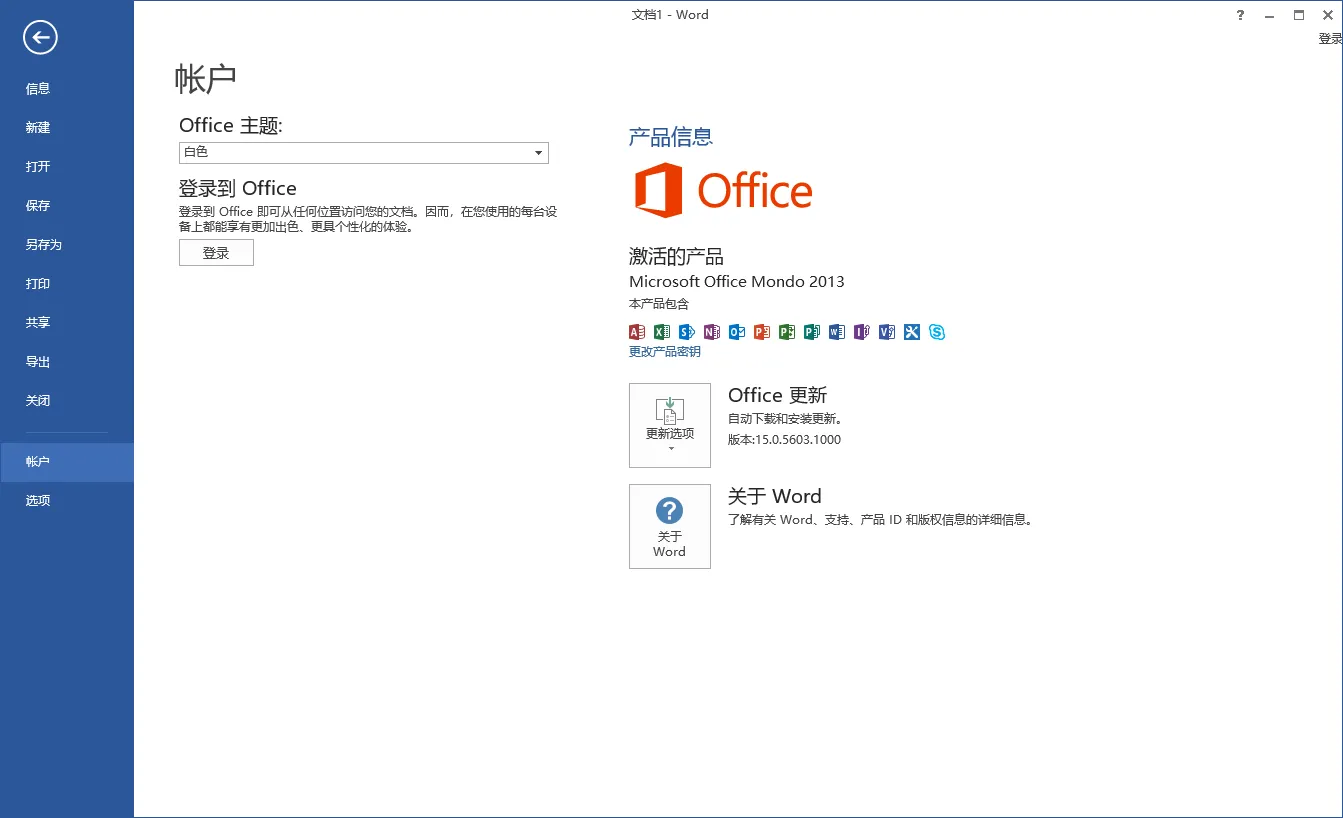The width and height of the screenshot is (1343, 818).
Task: Restore the Word window size
Action: pyautogui.click(x=1299, y=15)
